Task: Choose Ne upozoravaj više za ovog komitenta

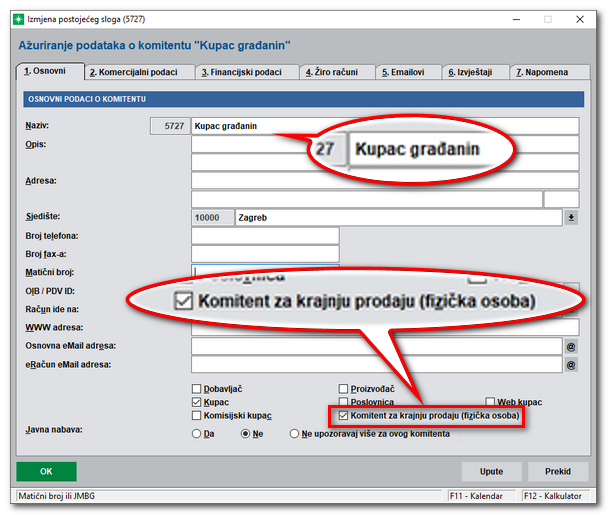Action: [294, 434]
